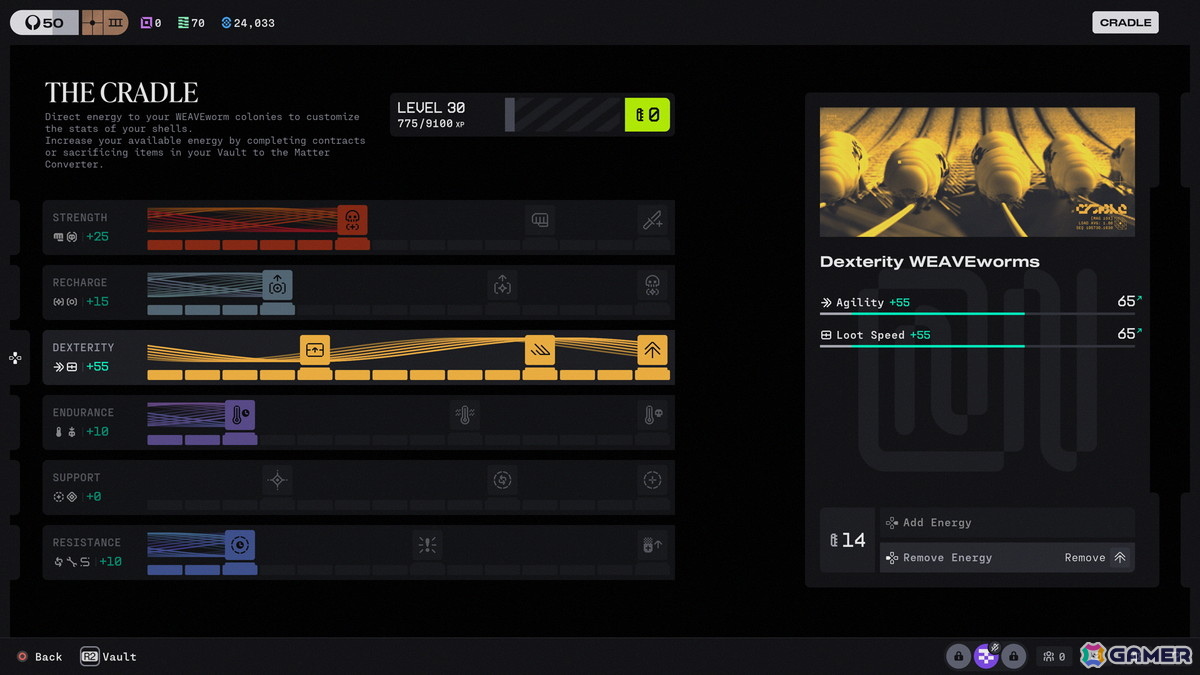1200x675 pixels.
Task: Select the upward arrow node ending Dexterity row
Action: pos(652,350)
